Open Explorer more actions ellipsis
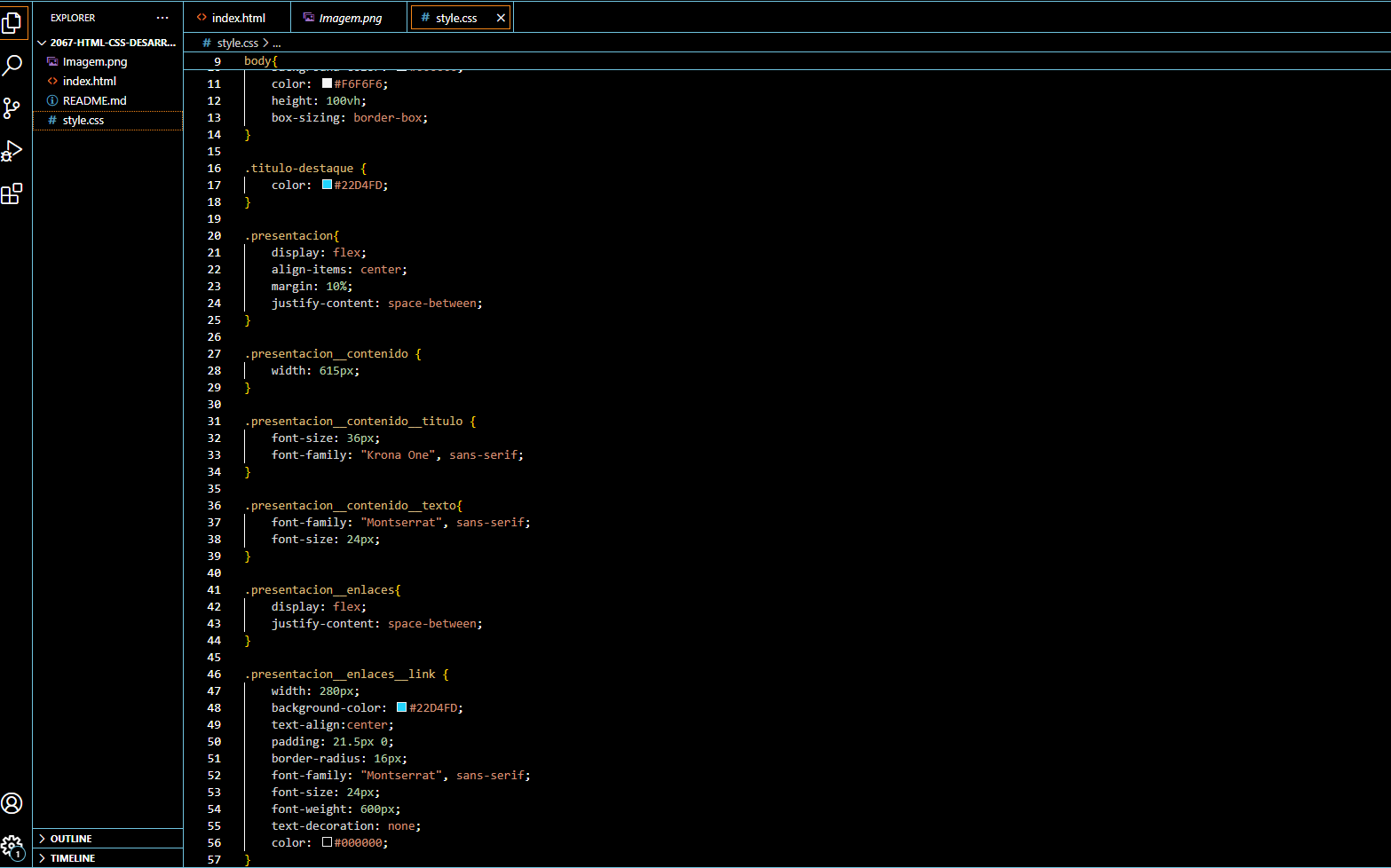 [x=162, y=18]
